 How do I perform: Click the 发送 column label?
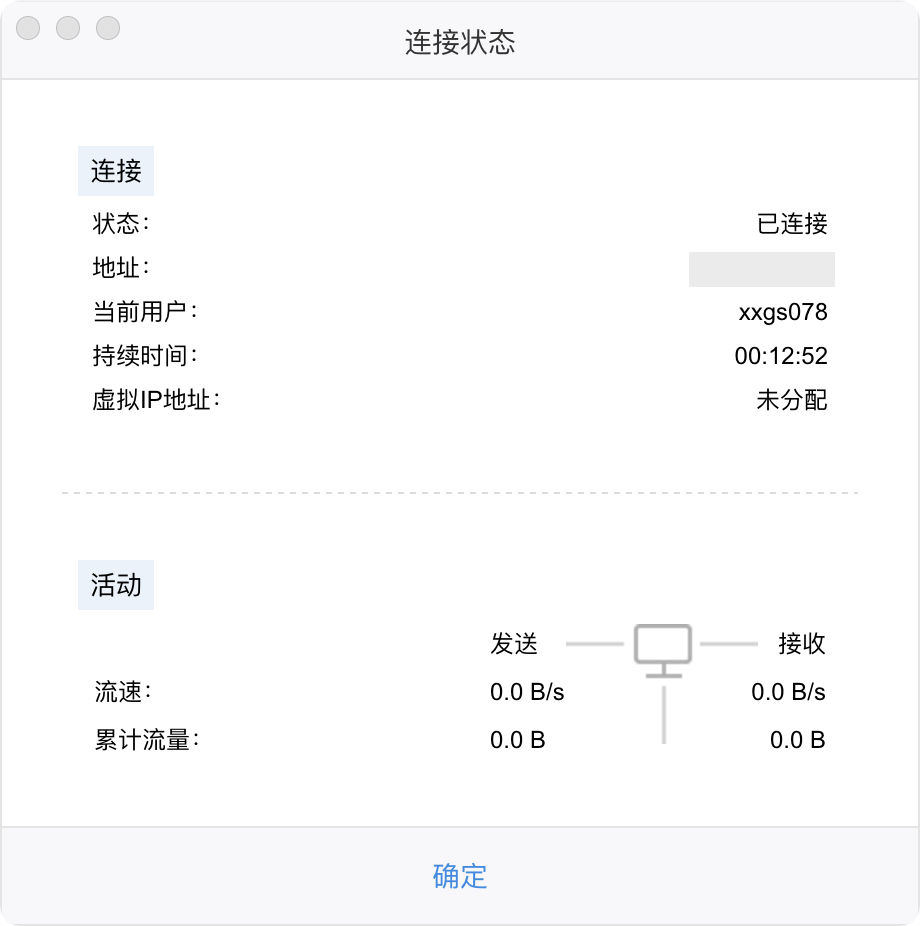pos(514,644)
